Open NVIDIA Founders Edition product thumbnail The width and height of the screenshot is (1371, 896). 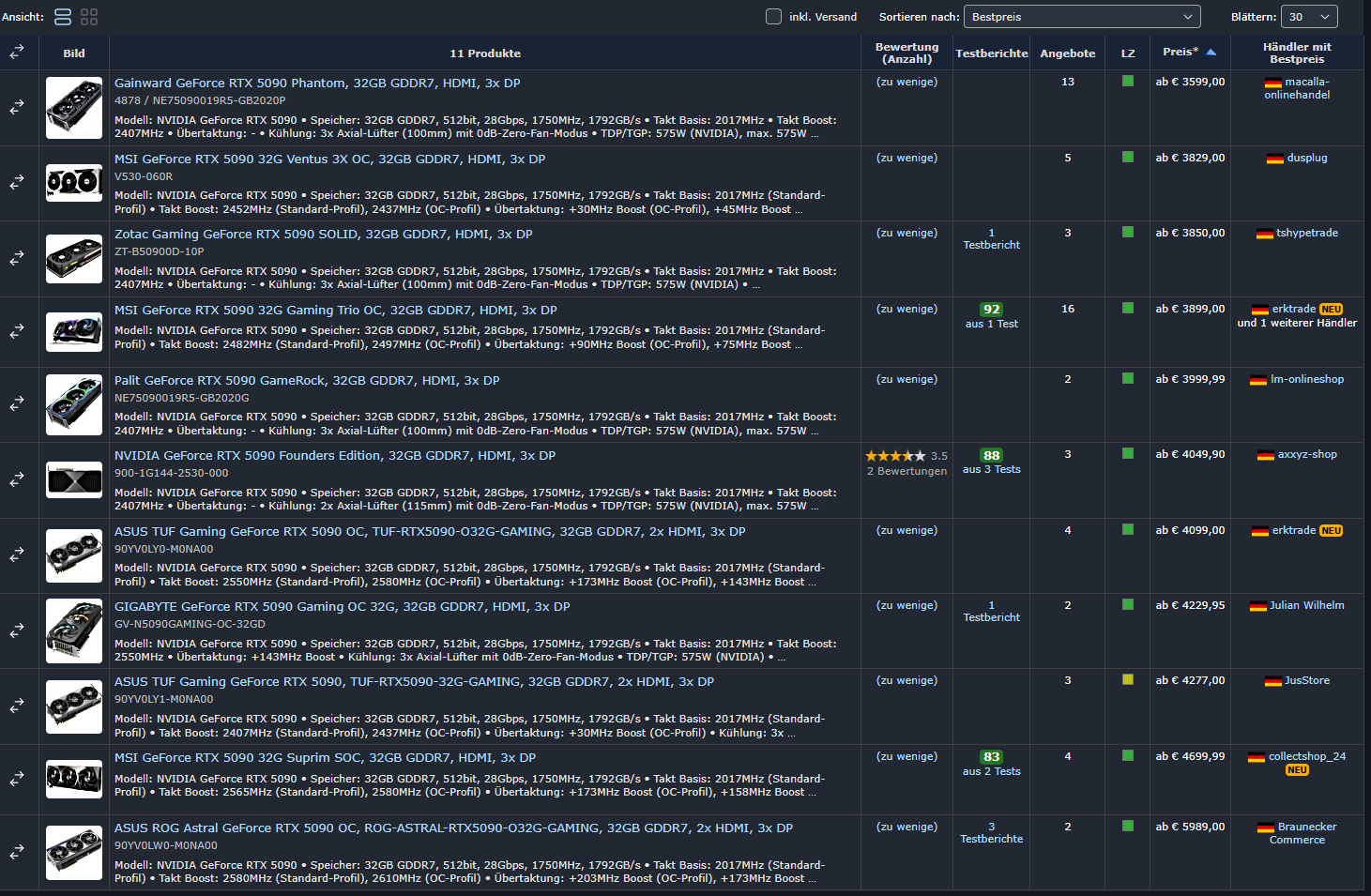(74, 480)
